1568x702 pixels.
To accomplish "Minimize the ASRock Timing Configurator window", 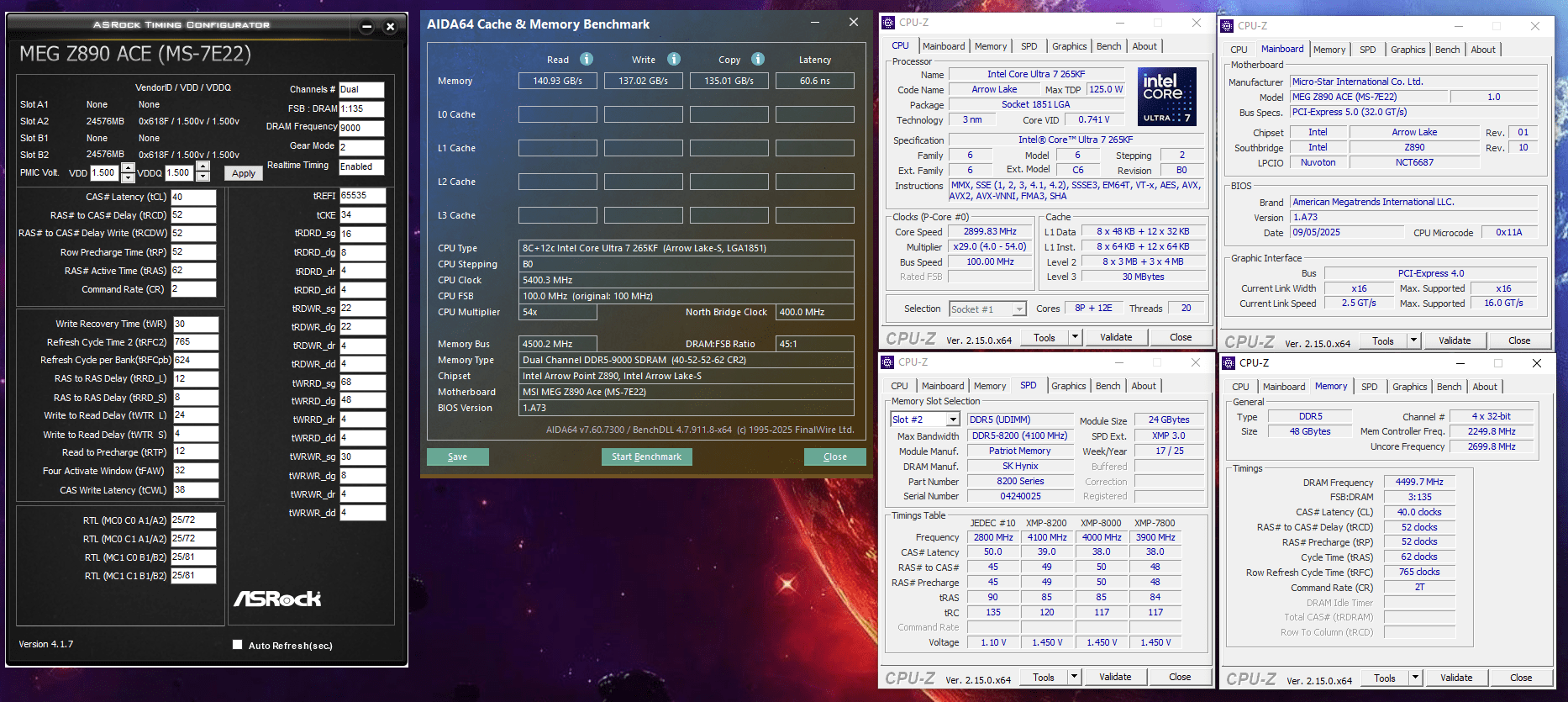I will point(366,27).
